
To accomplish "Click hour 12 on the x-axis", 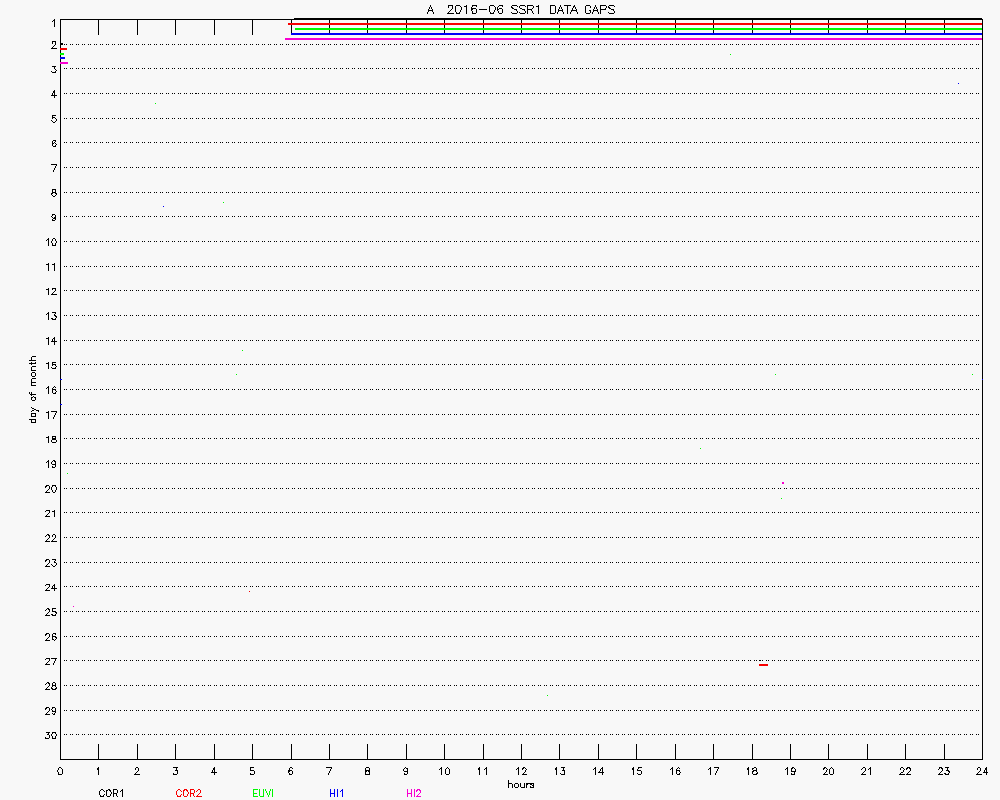I will coord(521,771).
